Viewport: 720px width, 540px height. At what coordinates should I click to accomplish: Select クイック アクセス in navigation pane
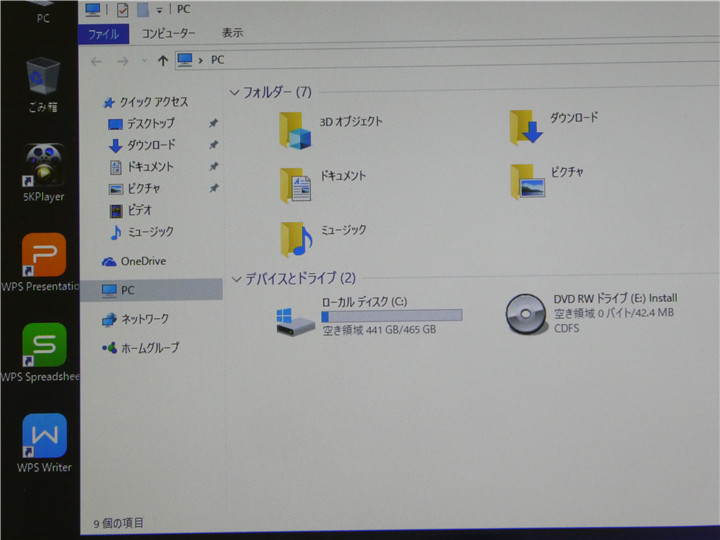coord(146,102)
